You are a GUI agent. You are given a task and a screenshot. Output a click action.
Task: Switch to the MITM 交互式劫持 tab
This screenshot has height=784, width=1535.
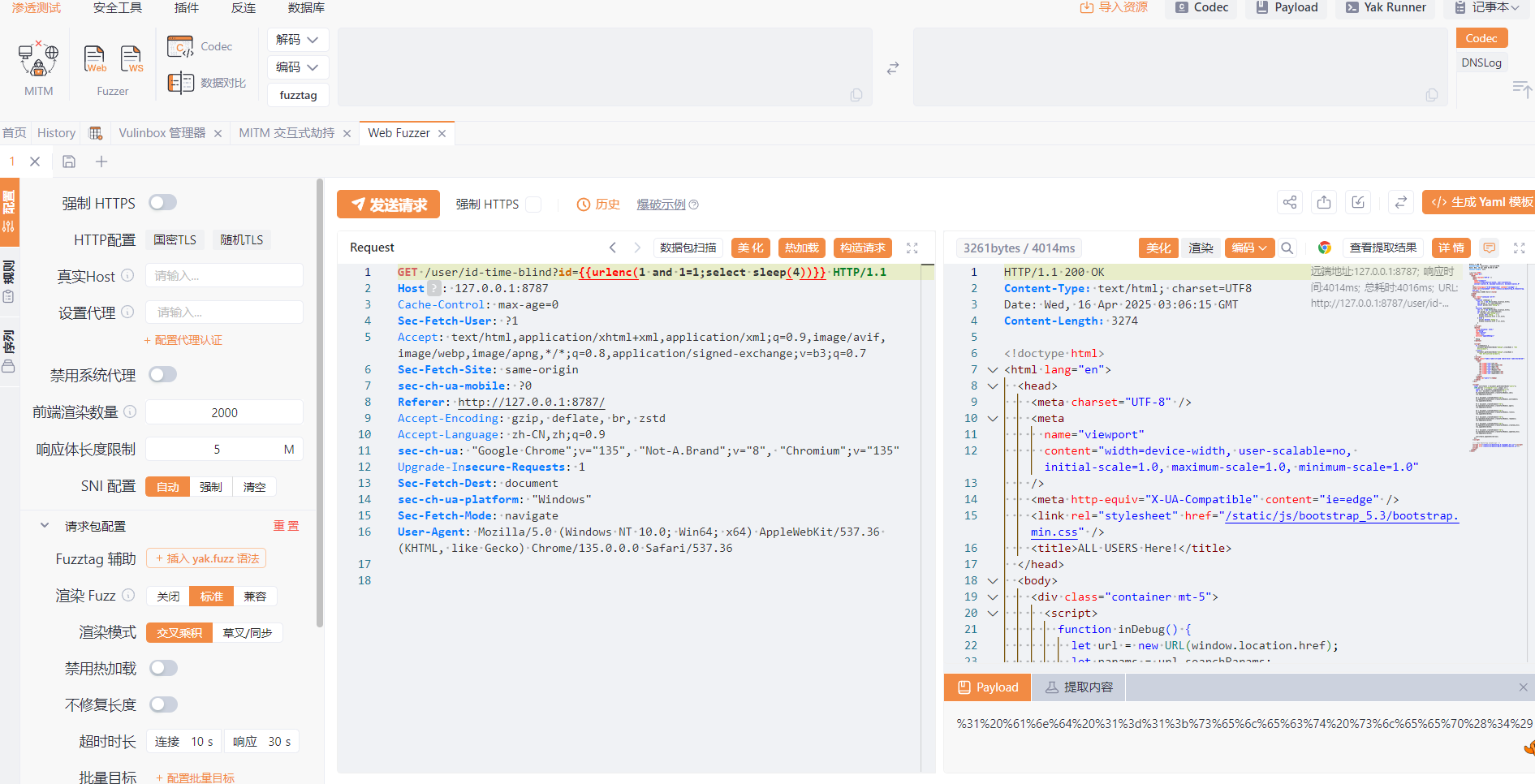(286, 133)
